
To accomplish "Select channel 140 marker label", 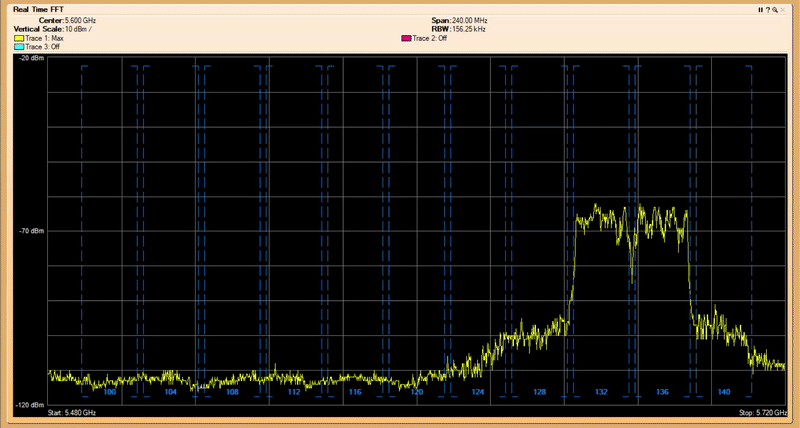I will pos(724,392).
